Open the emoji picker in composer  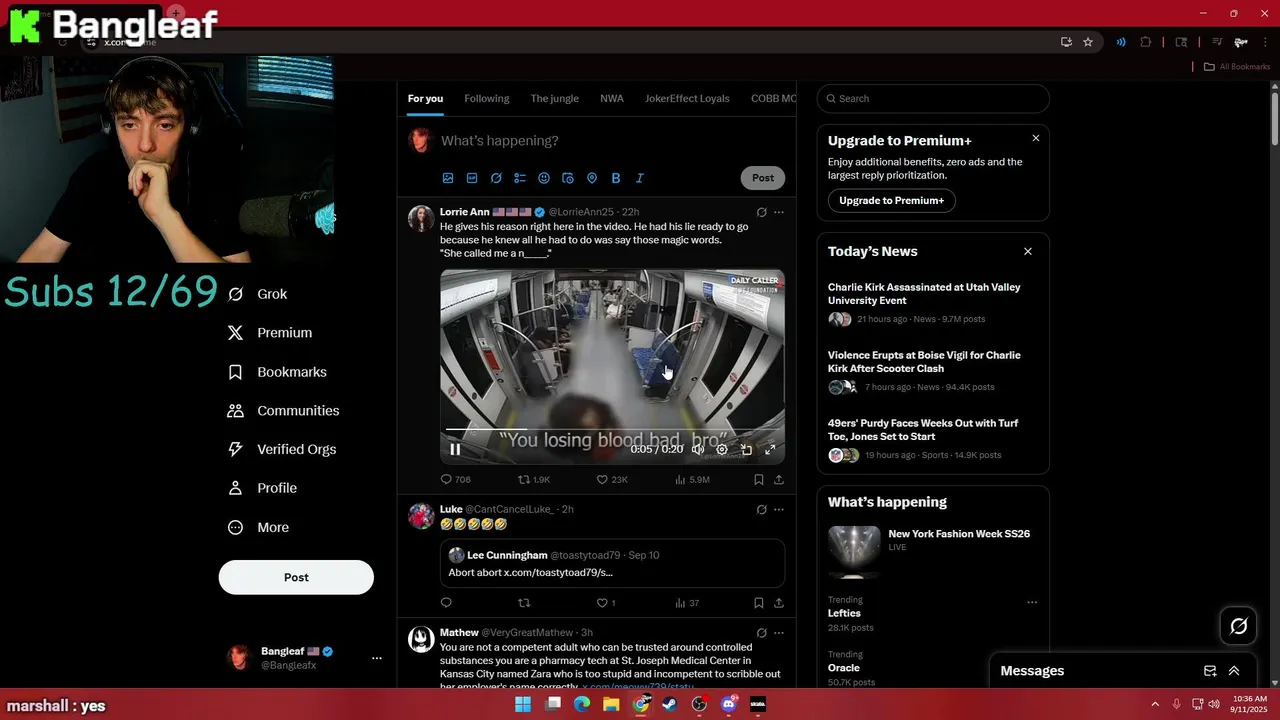[544, 178]
